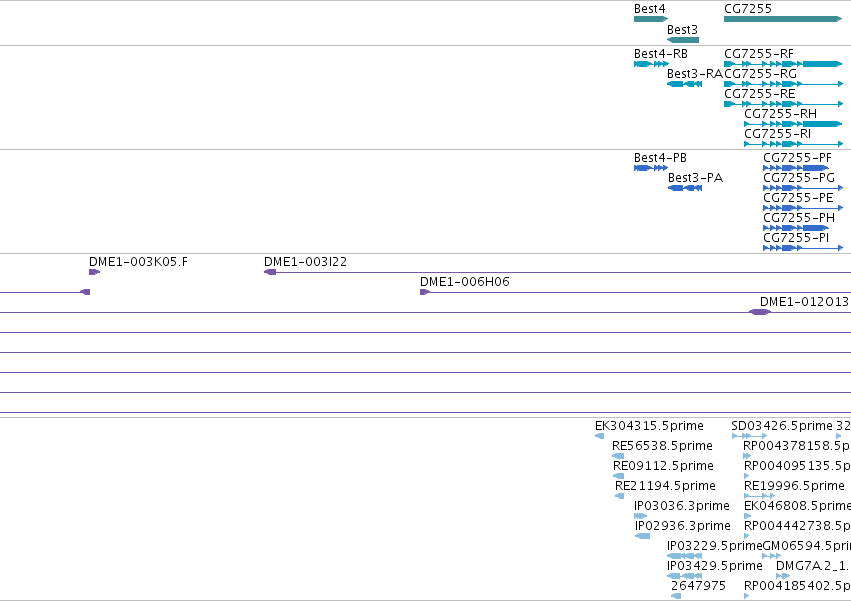Select protein CG7255-PI label
This screenshot has width=851, height=601.
[796, 238]
